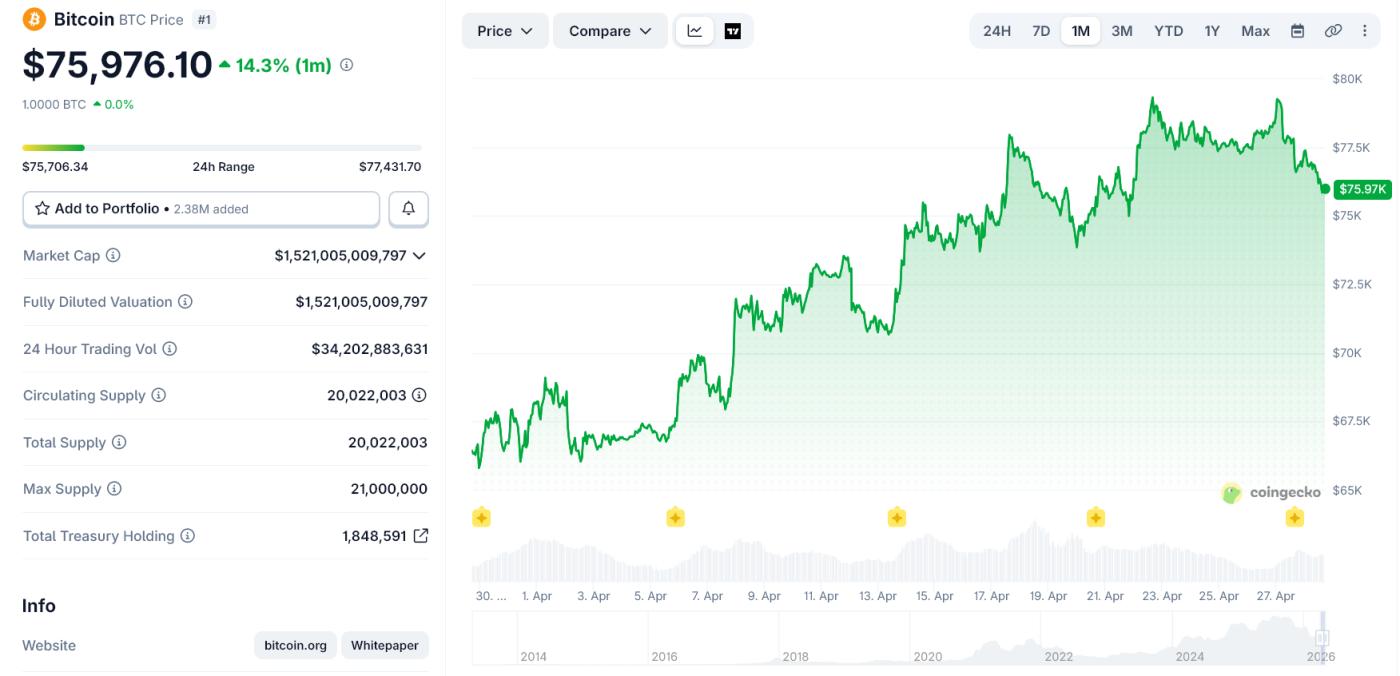Viewport: 1400px width, 676px height.
Task: Show Market Cap info tooltip
Action: click(x=113, y=256)
